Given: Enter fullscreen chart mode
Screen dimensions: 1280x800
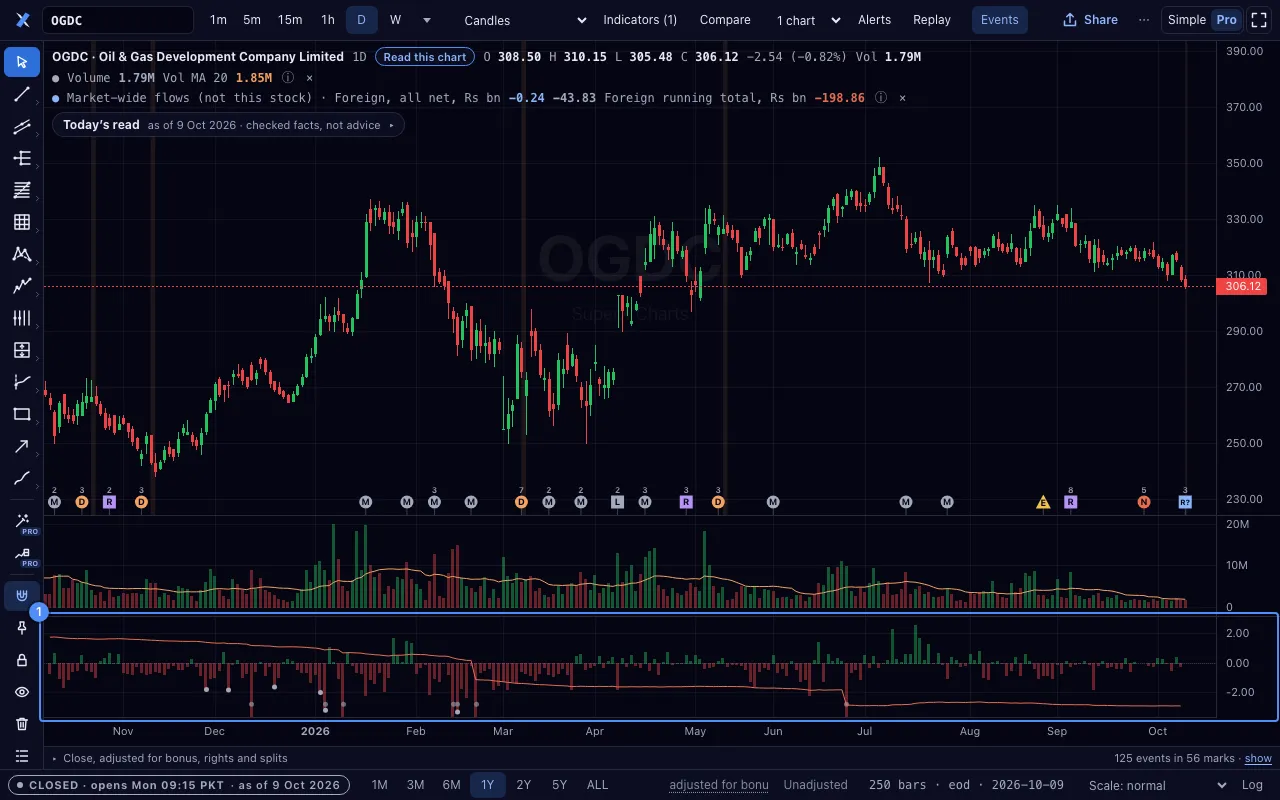Looking at the screenshot, I should (x=1259, y=20).
